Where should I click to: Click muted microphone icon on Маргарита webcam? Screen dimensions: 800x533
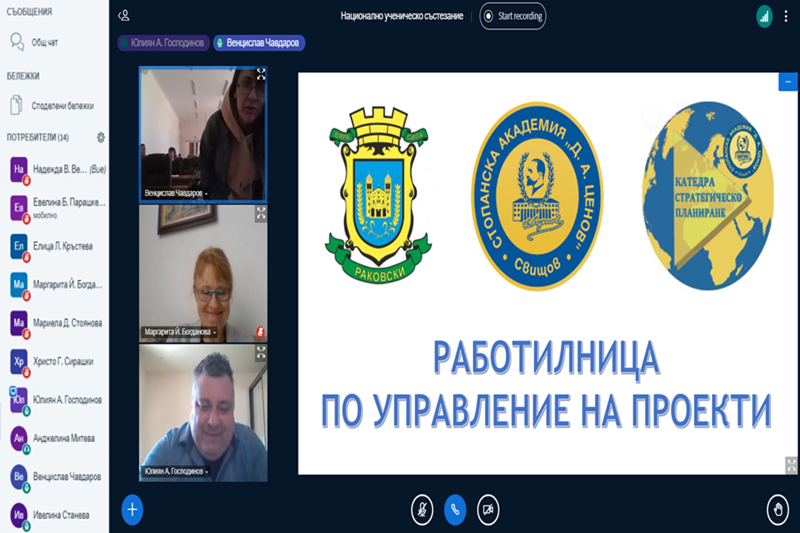(x=260, y=332)
